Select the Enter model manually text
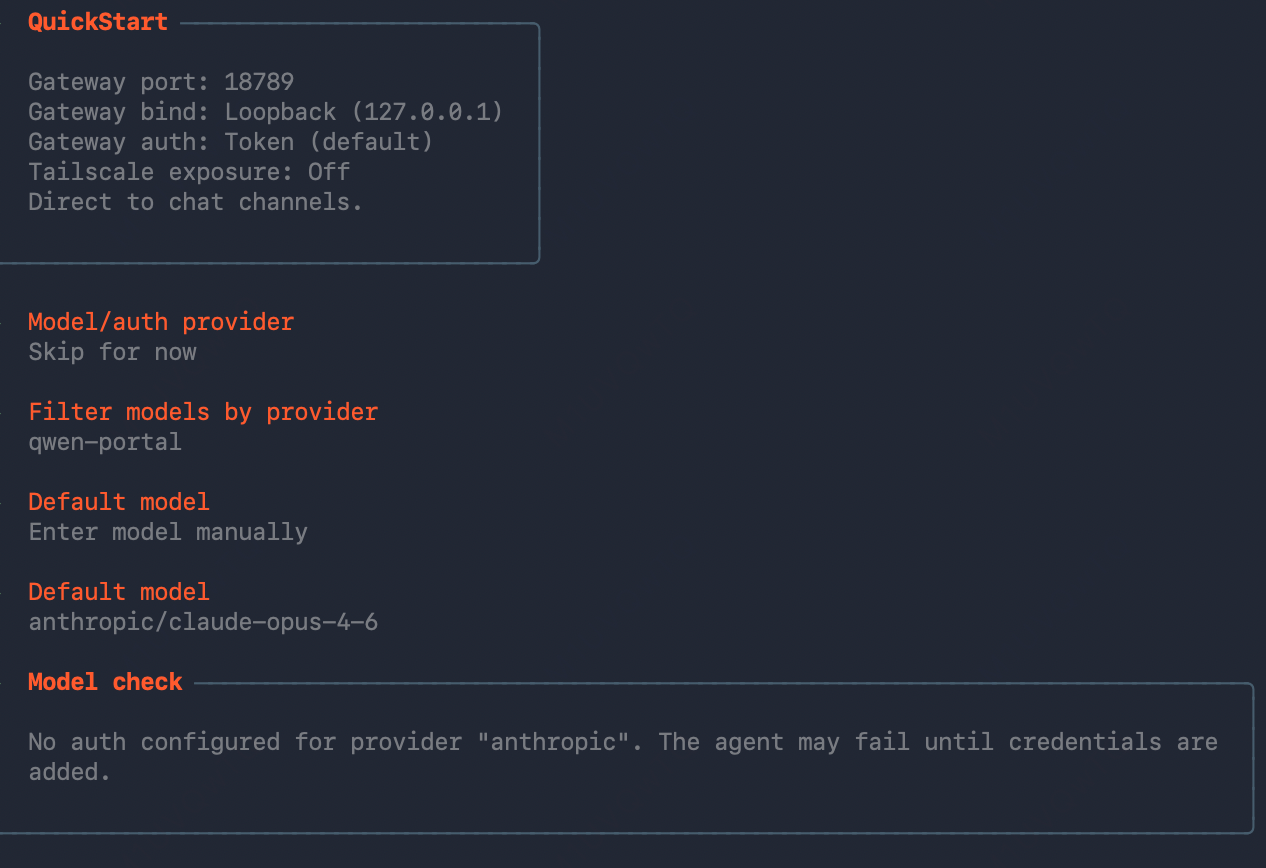 [168, 532]
